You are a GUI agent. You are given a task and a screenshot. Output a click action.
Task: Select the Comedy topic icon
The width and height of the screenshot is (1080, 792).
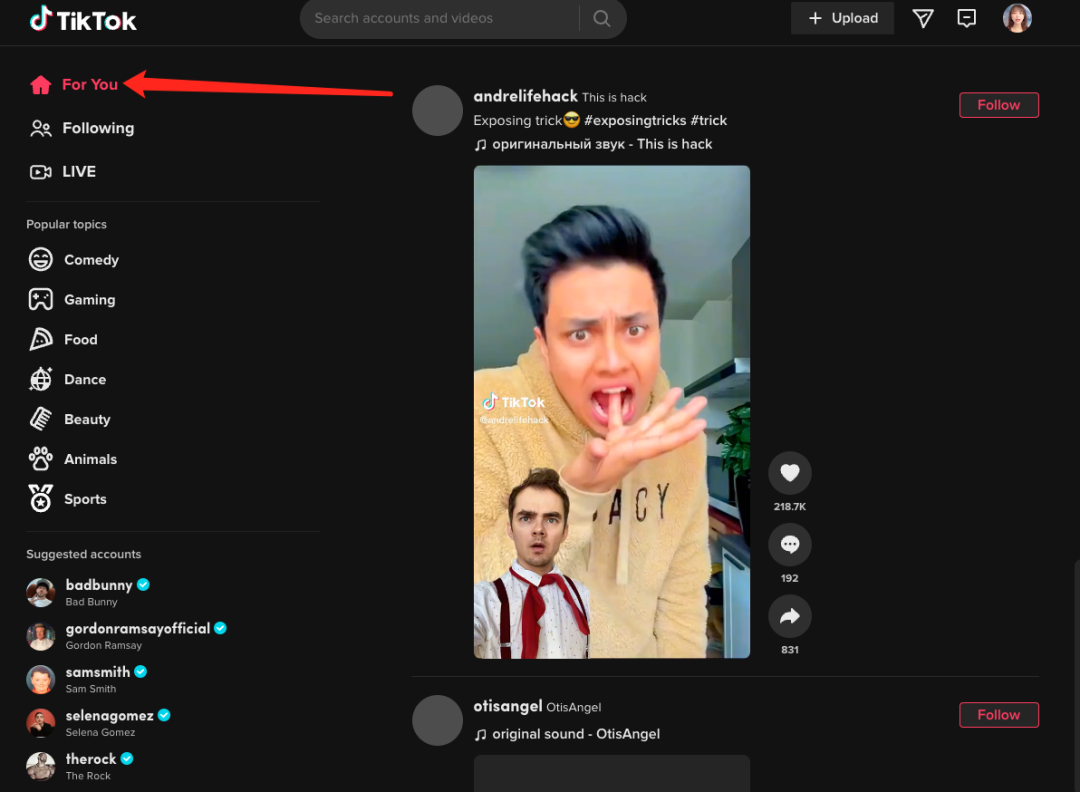click(40, 259)
